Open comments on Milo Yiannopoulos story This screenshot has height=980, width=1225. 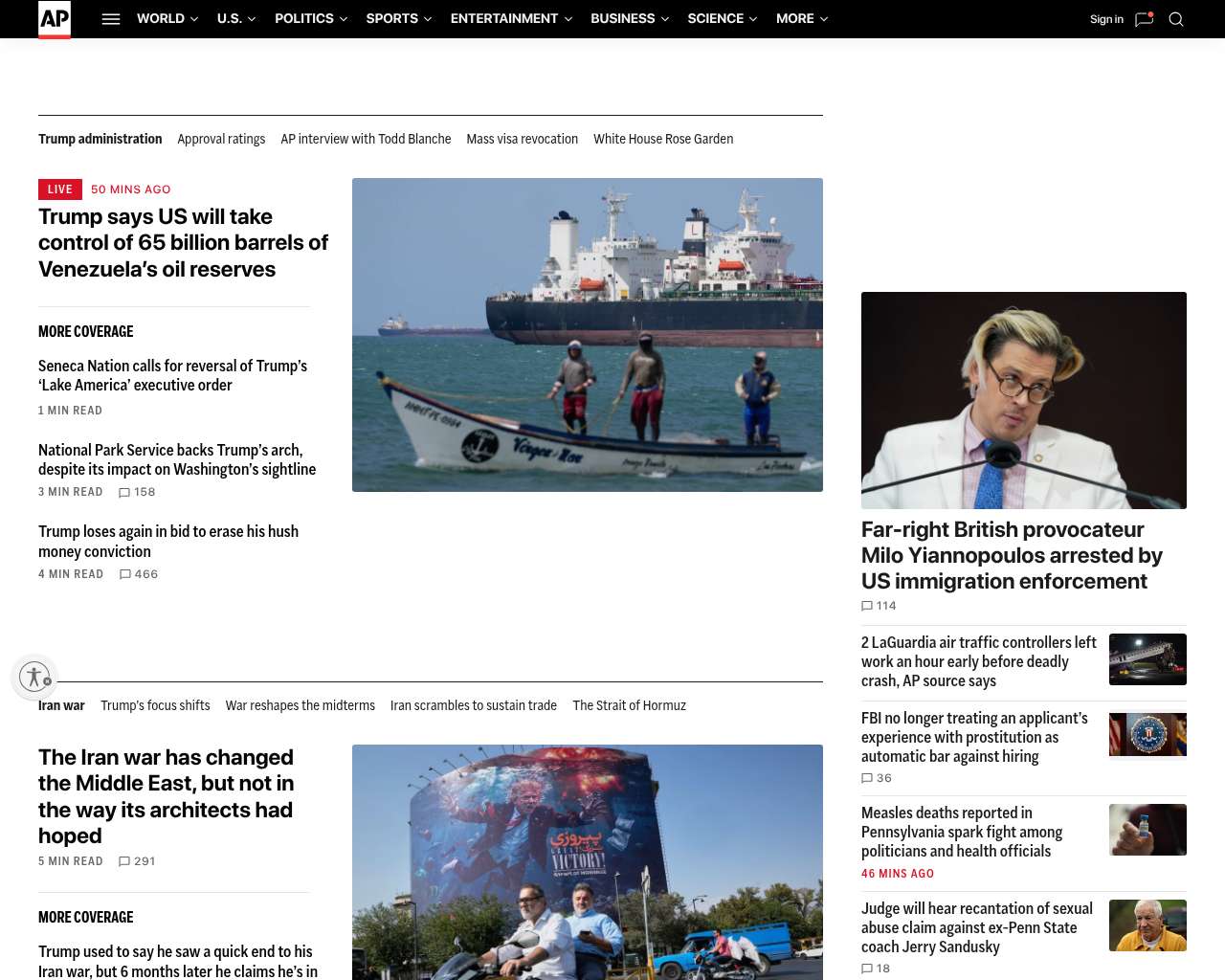tap(879, 606)
